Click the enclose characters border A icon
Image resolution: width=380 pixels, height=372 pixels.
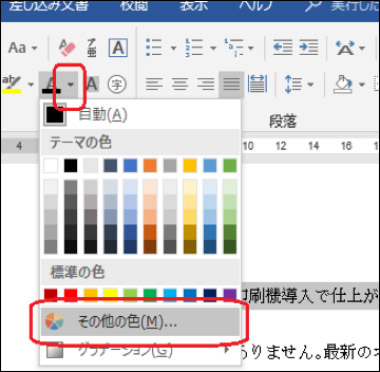(x=118, y=48)
